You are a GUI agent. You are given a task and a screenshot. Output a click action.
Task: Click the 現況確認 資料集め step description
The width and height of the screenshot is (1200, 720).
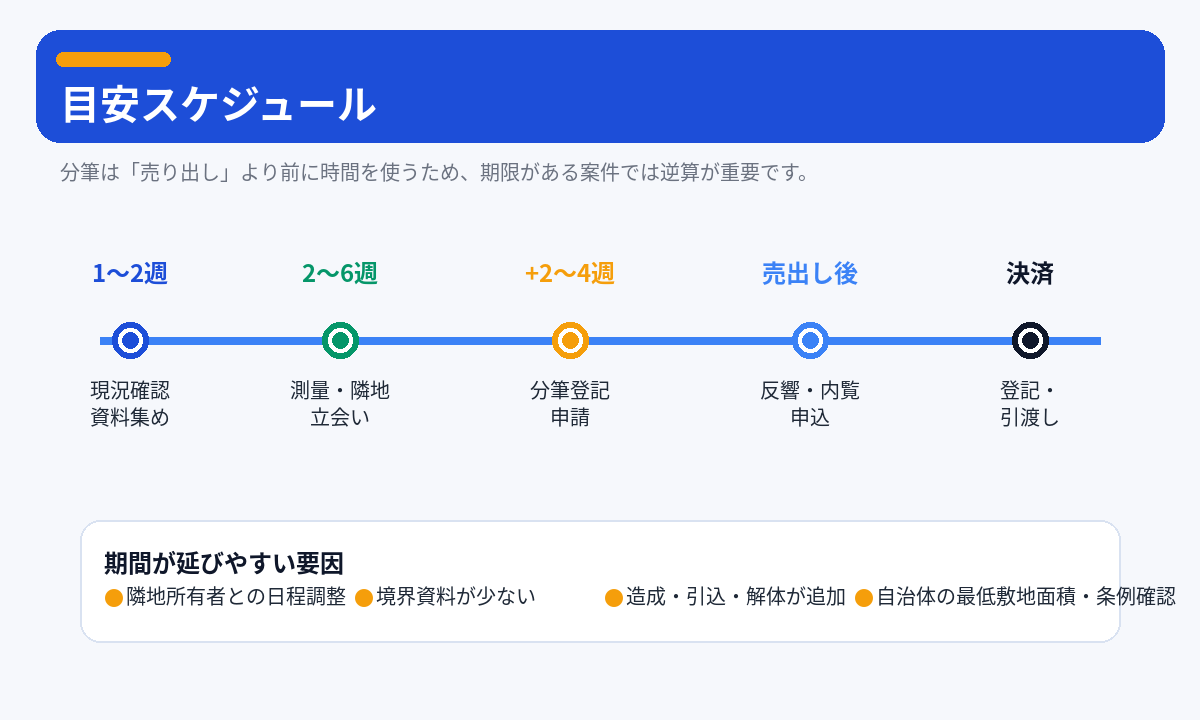[130, 404]
